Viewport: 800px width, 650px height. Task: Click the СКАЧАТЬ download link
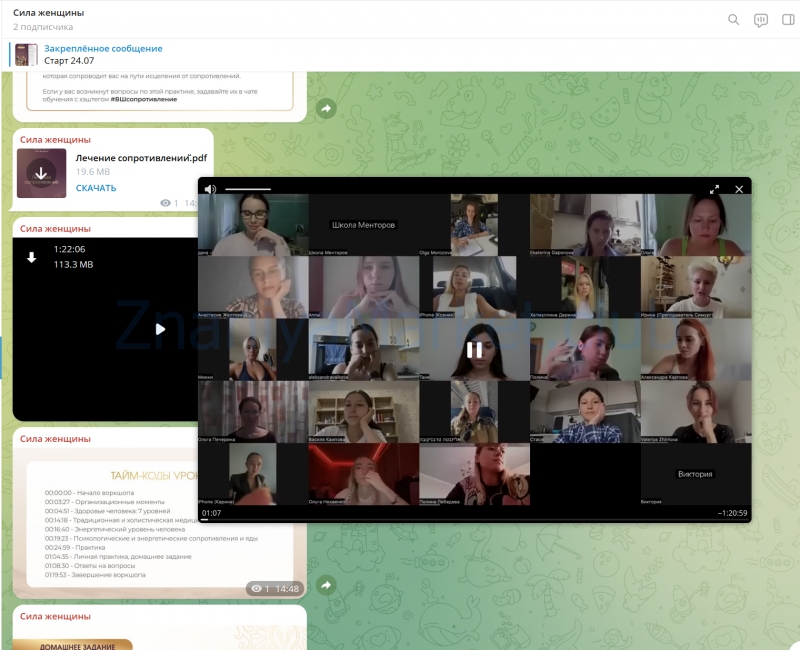[96, 188]
